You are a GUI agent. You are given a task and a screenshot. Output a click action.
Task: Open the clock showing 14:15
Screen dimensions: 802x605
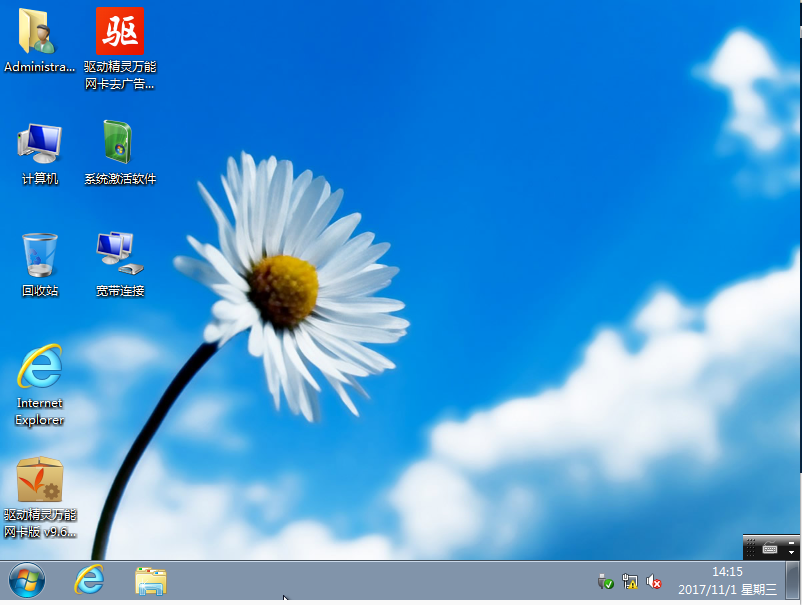(727, 572)
